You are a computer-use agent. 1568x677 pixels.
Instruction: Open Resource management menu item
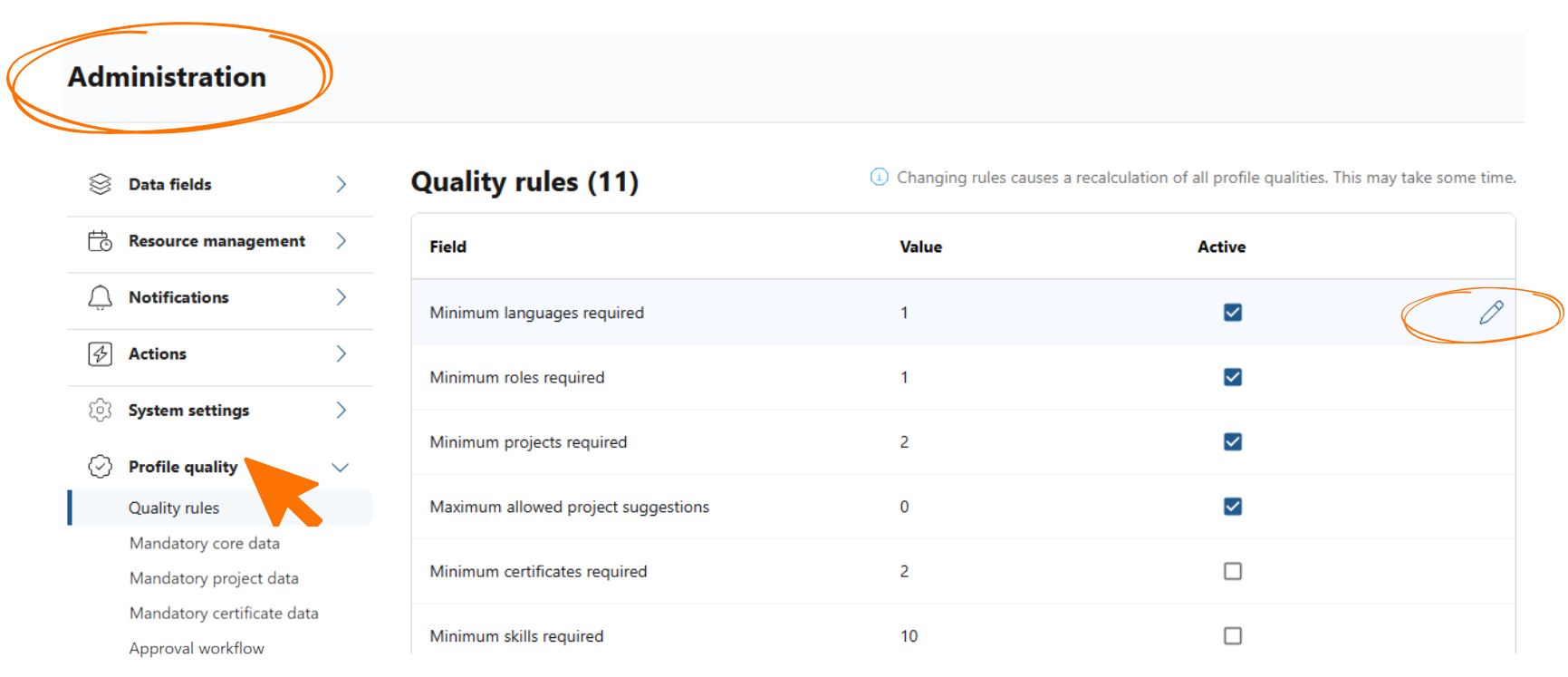(x=220, y=241)
